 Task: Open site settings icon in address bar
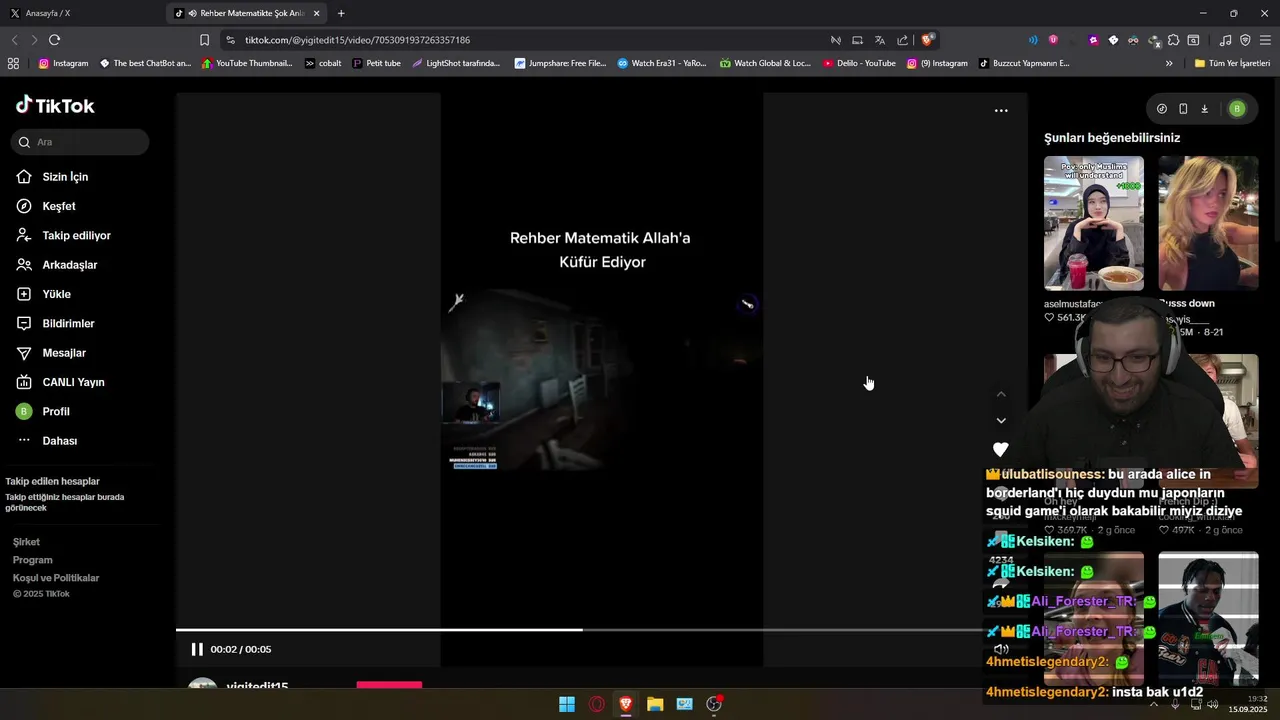(x=231, y=40)
